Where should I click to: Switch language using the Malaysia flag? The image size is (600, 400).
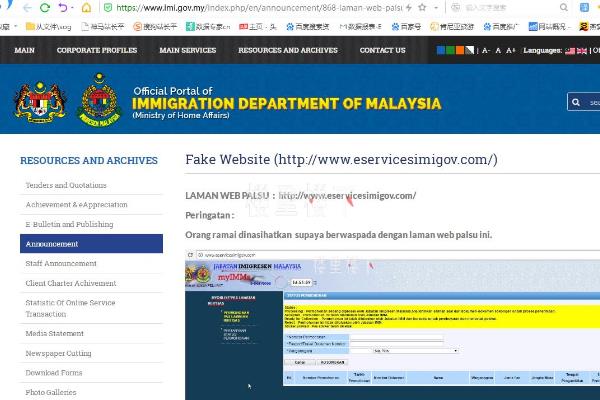(x=570, y=50)
